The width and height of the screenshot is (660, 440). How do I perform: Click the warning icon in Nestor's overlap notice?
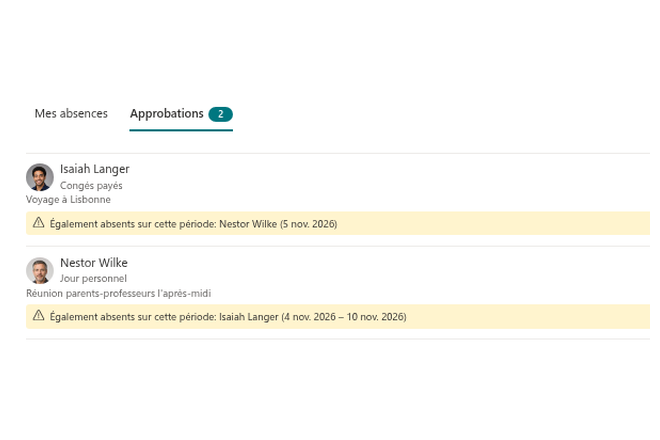[38, 315]
